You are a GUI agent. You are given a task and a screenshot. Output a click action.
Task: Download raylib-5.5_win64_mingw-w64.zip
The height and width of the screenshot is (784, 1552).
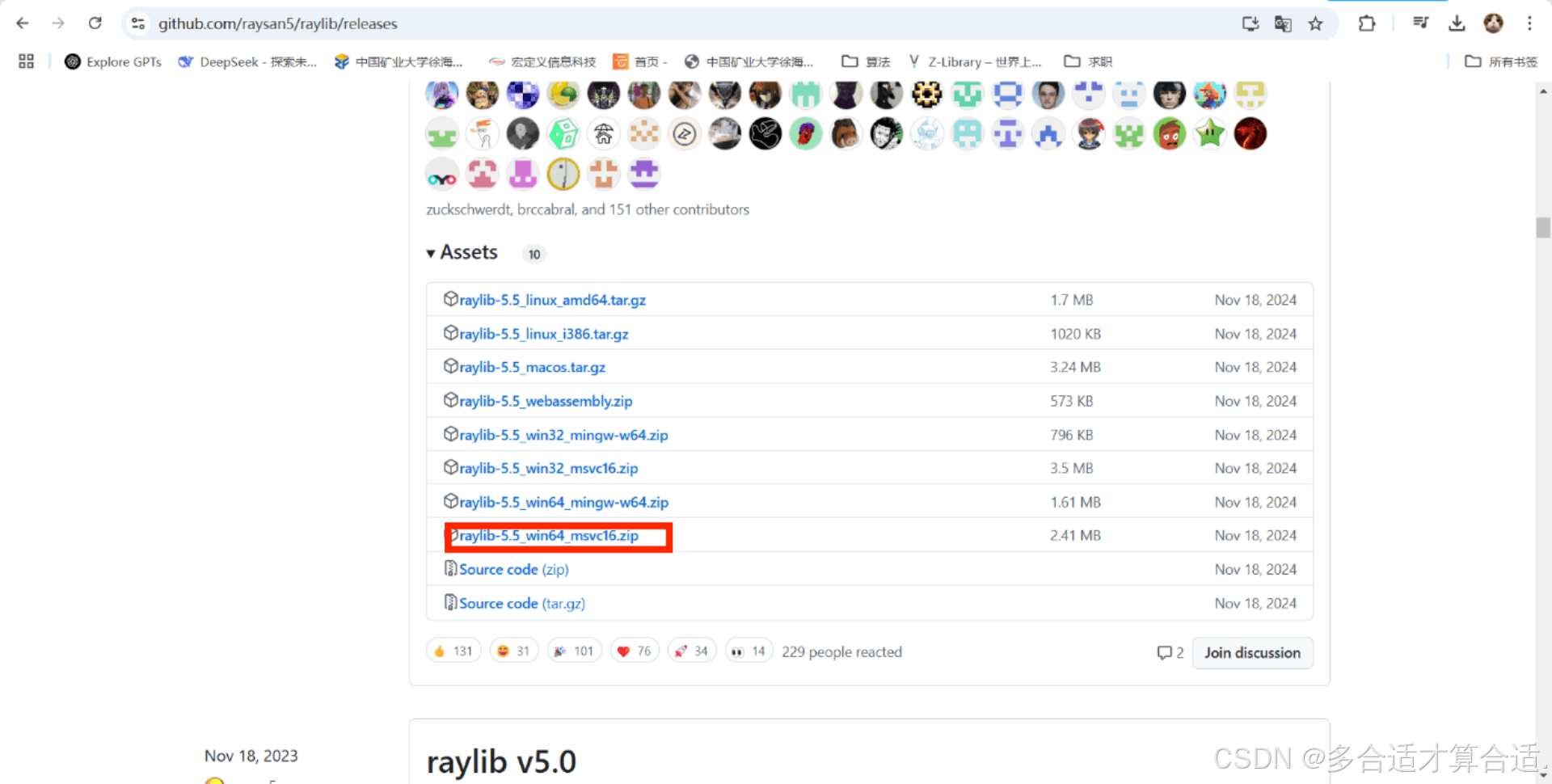[563, 502]
